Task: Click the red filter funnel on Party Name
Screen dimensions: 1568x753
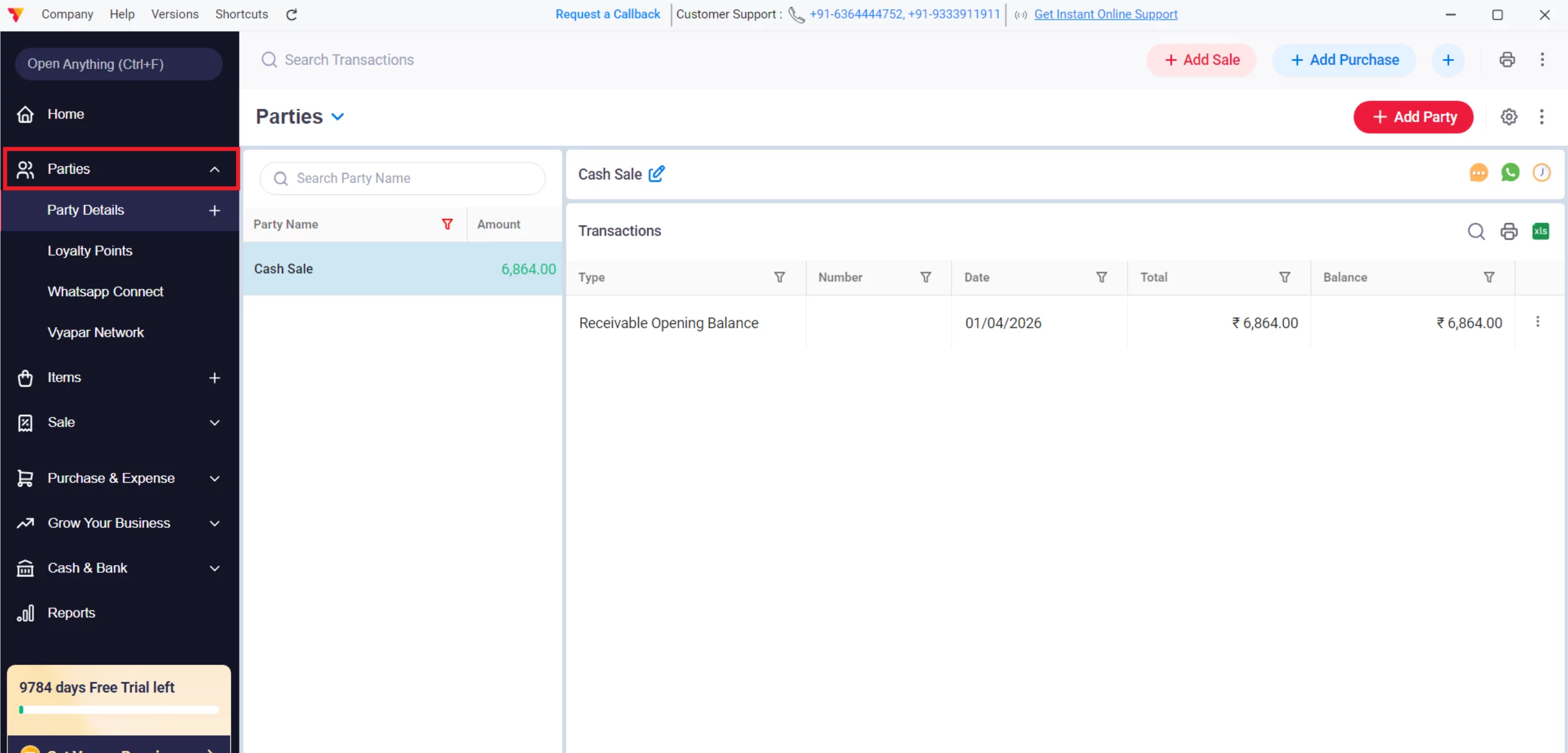Action: [x=447, y=224]
